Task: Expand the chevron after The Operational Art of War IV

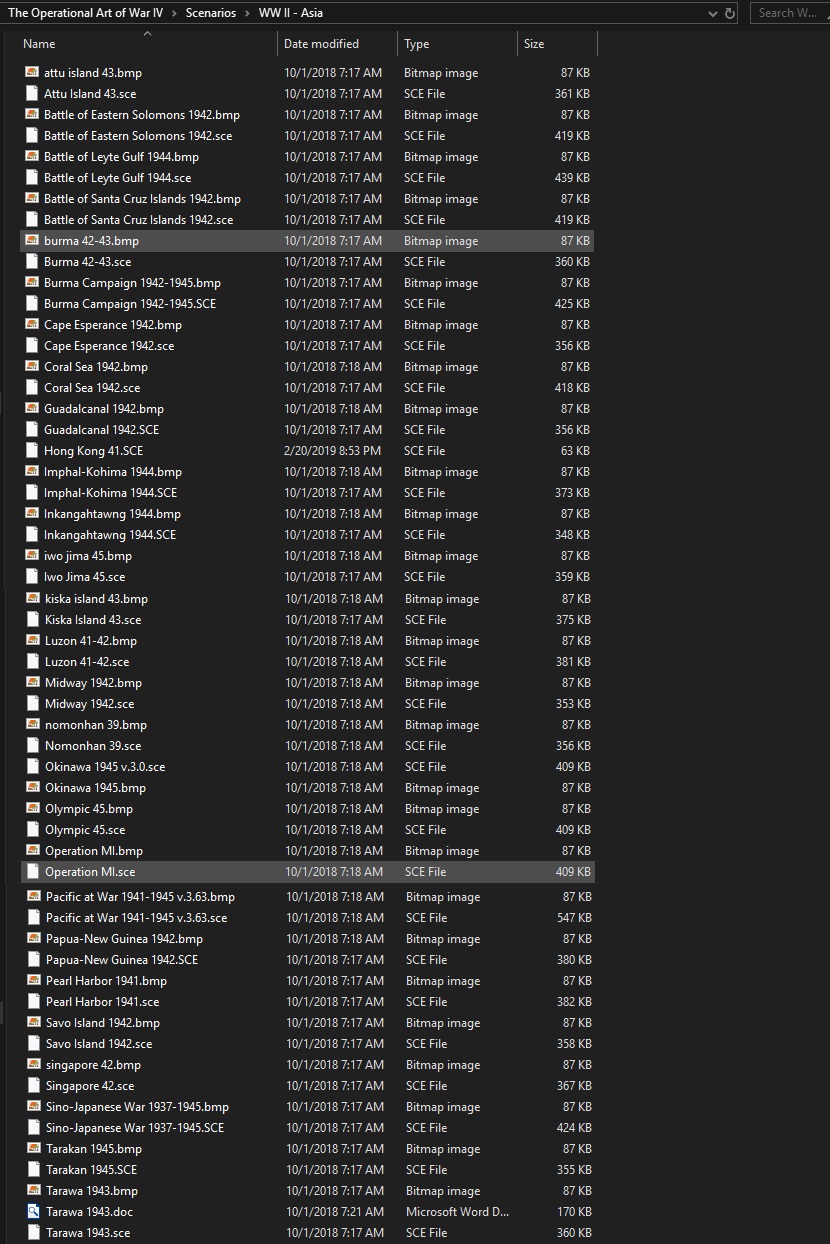Action: [174, 13]
